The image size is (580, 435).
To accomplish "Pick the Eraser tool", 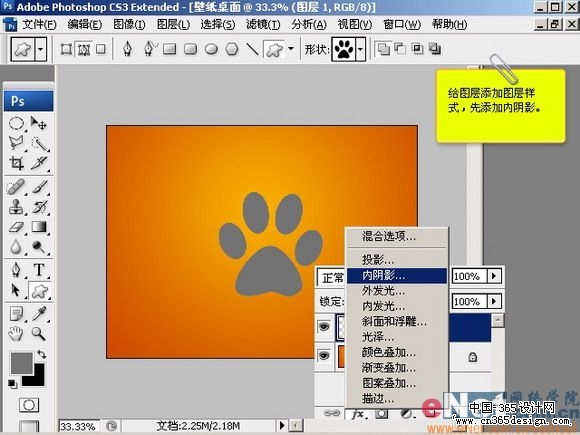I will [16, 226].
